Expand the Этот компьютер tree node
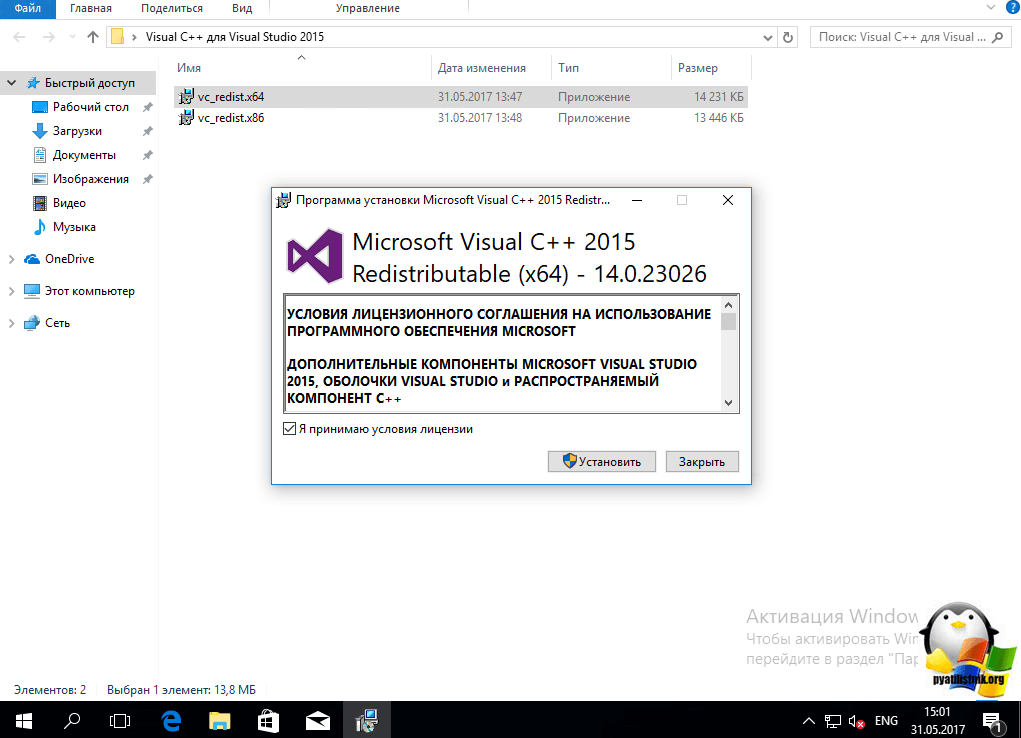 click(12, 291)
